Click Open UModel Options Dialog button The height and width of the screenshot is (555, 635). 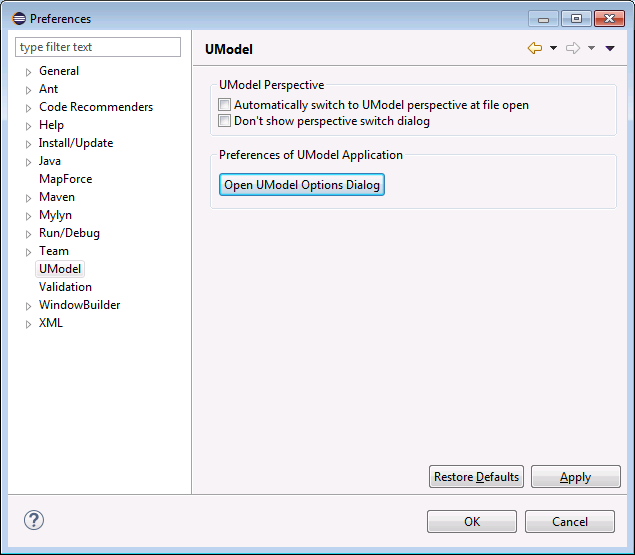302,185
